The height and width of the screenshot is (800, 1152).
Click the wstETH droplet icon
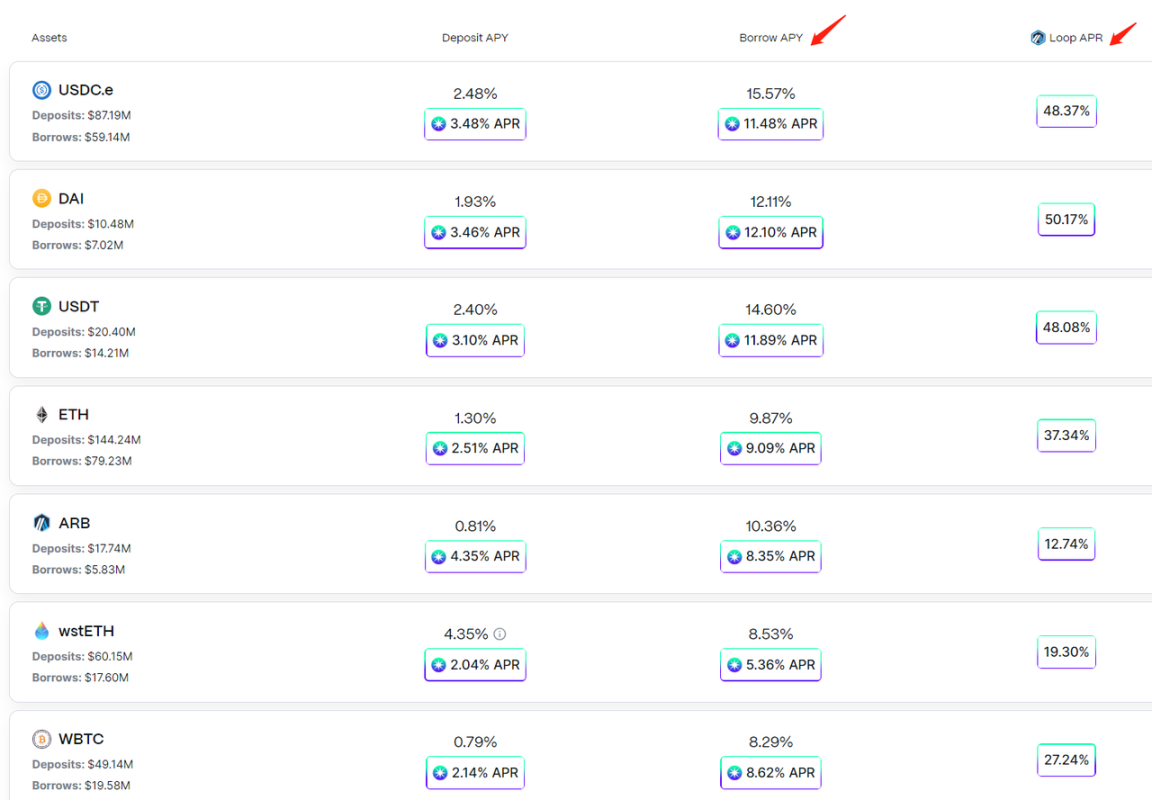click(42, 631)
